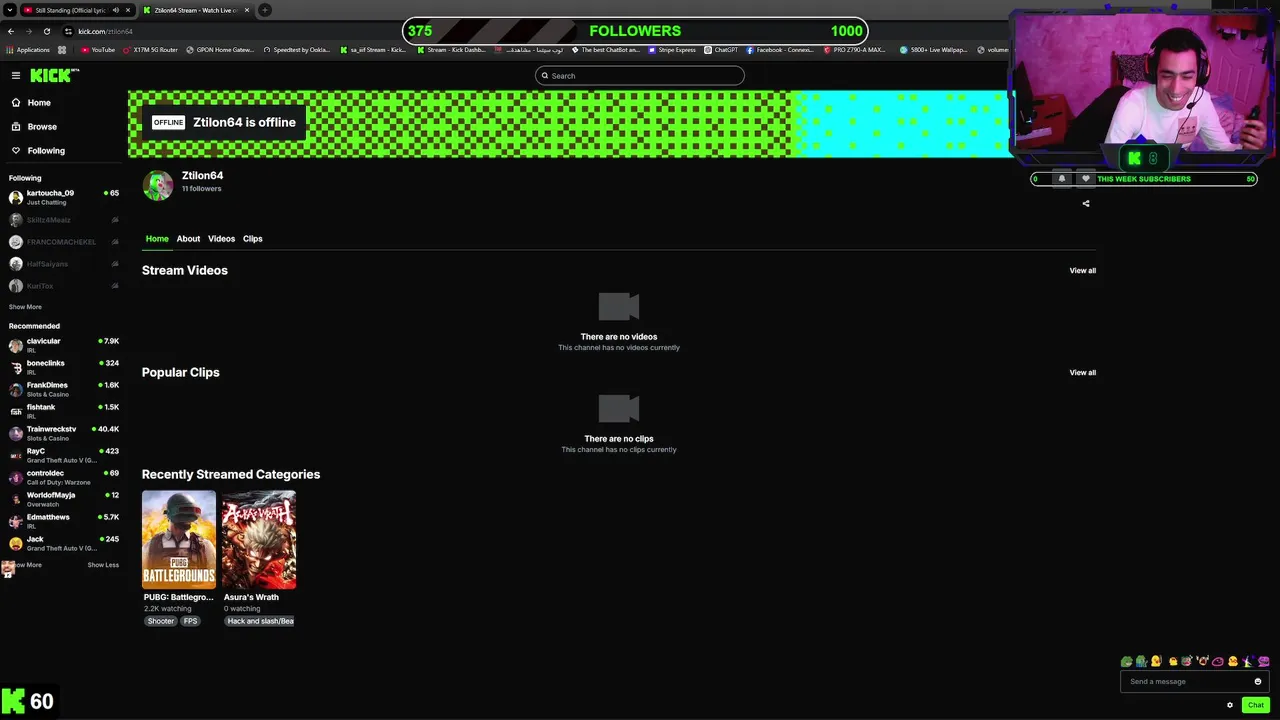Mute the Still Standing tab audio icon
The width and height of the screenshot is (1280, 720).
115,10
